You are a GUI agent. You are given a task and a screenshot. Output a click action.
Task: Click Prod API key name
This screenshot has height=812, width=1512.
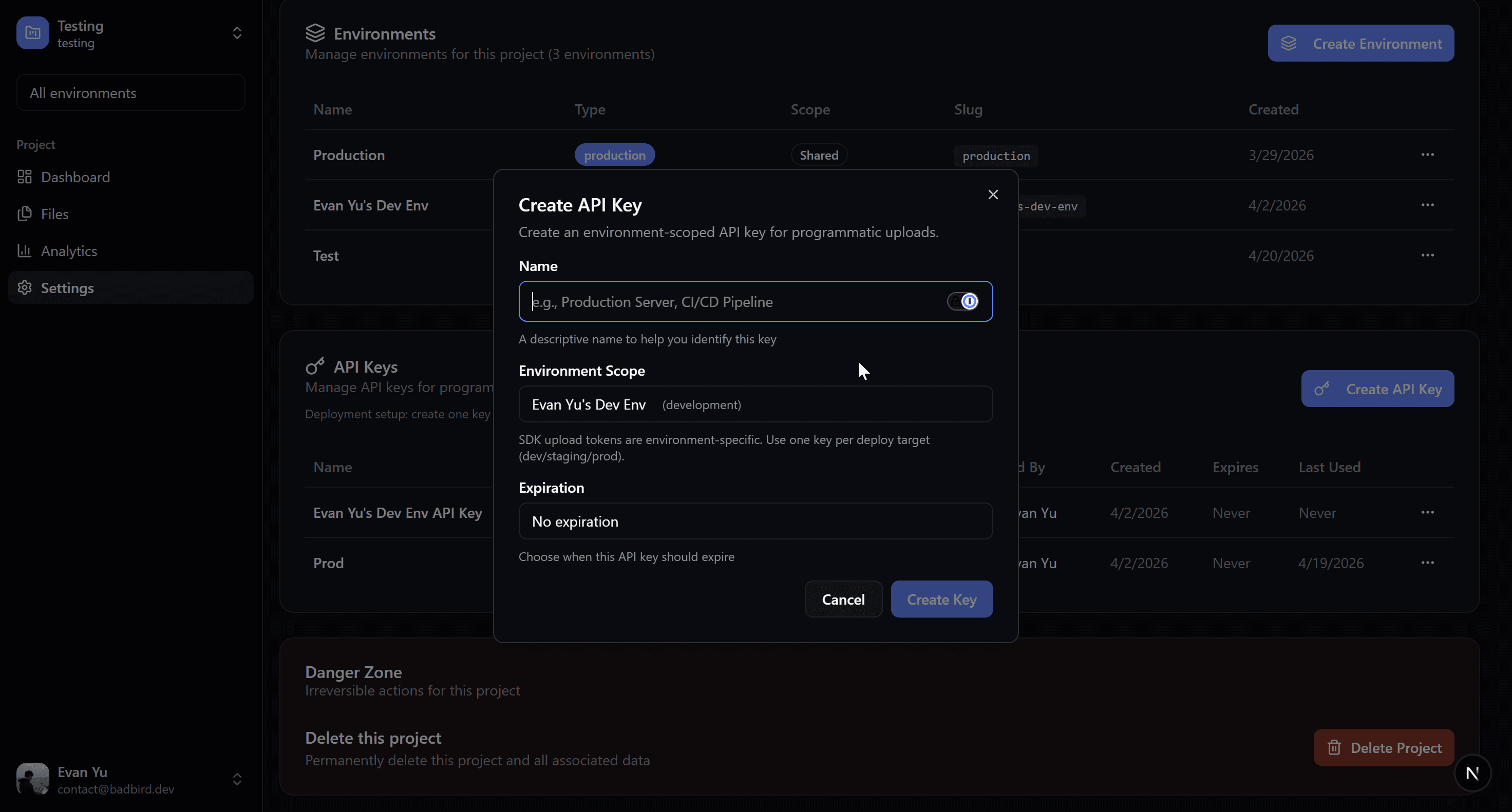pos(328,563)
